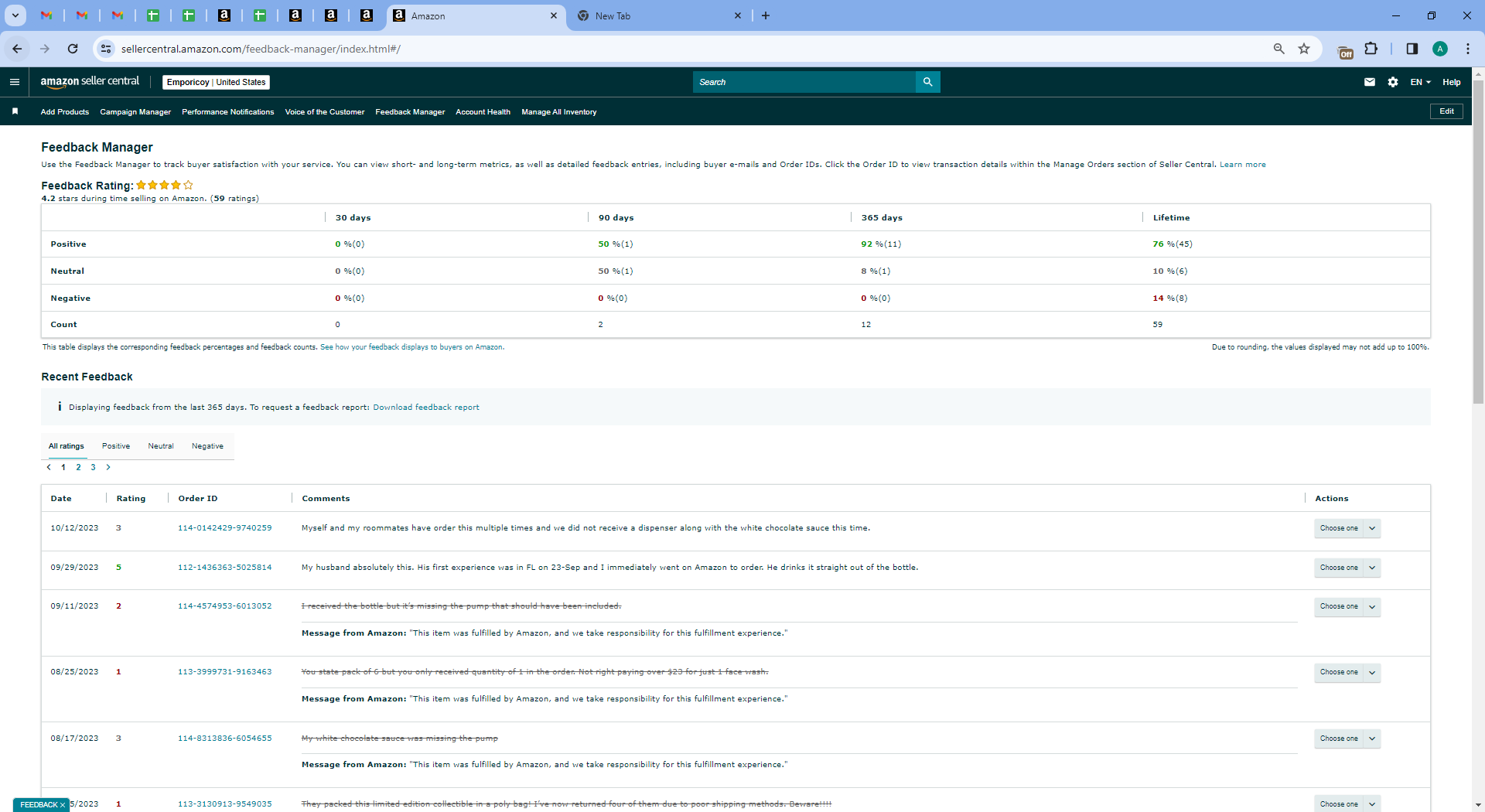Bookmark this page with the star icon
This screenshot has width=1485, height=812.
[x=1305, y=49]
